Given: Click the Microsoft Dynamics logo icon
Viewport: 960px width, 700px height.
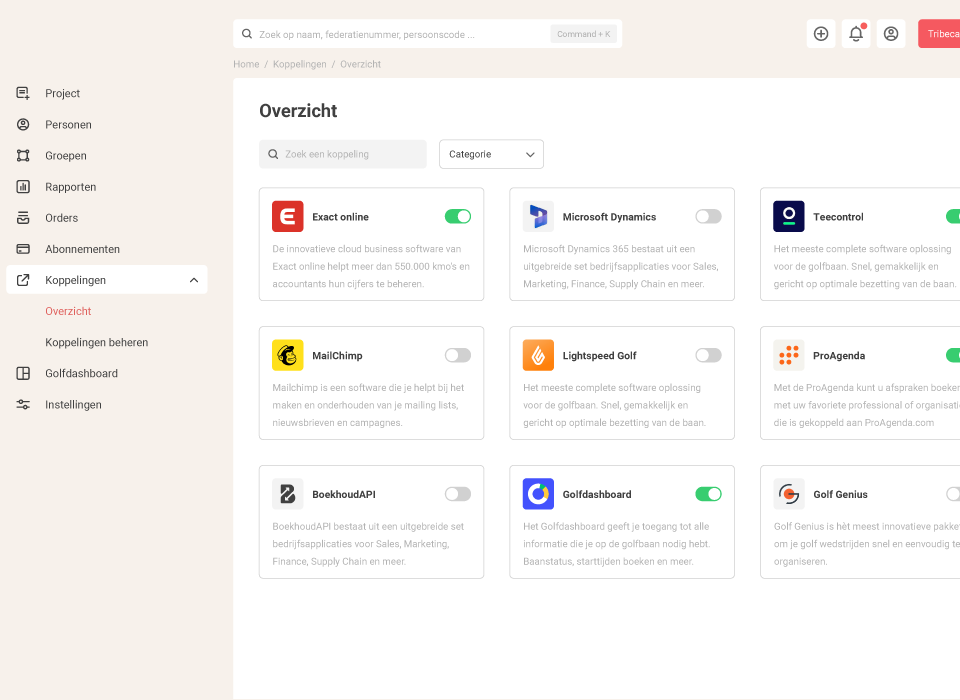Looking at the screenshot, I should pos(538,217).
